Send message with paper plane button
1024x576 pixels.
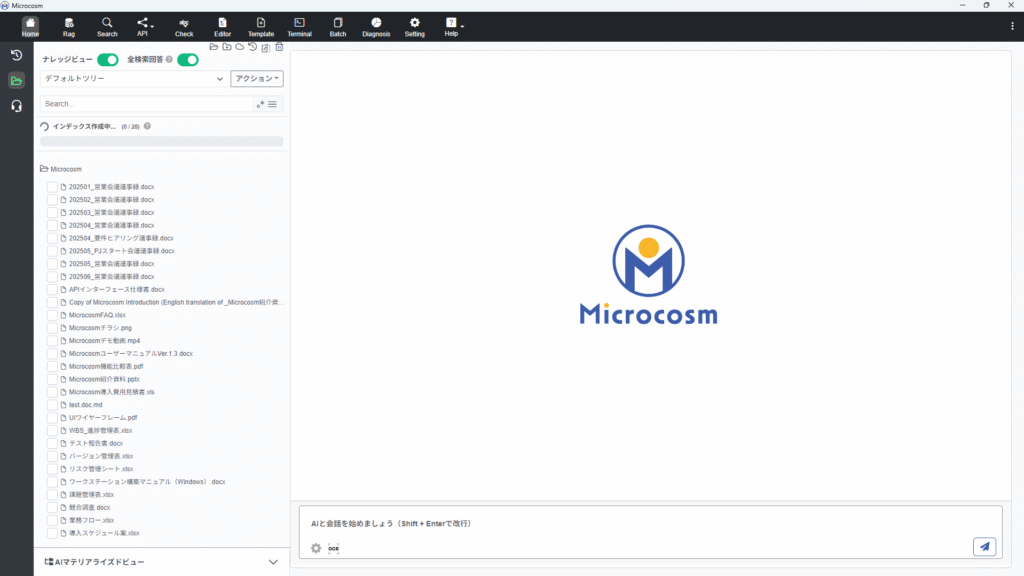pyautogui.click(x=984, y=546)
